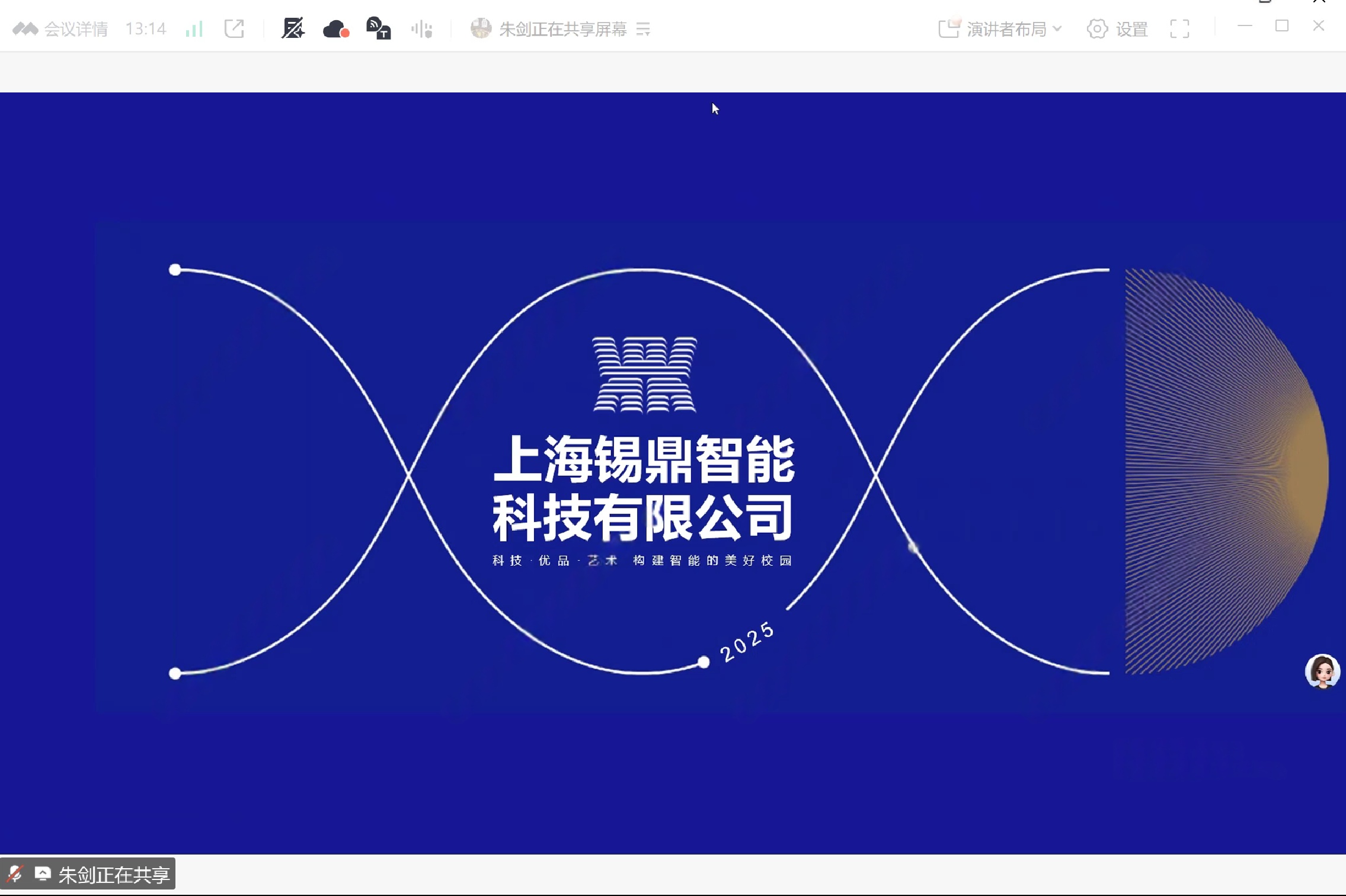This screenshot has height=896, width=1346.
Task: Click the audio waveform control icon
Action: (422, 29)
